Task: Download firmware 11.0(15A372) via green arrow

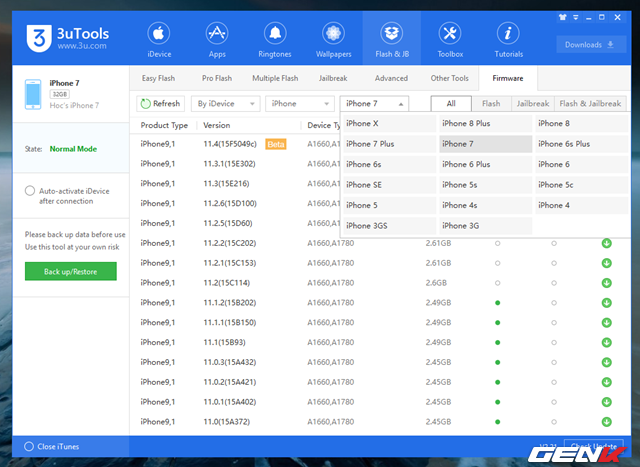Action: pyautogui.click(x=607, y=422)
